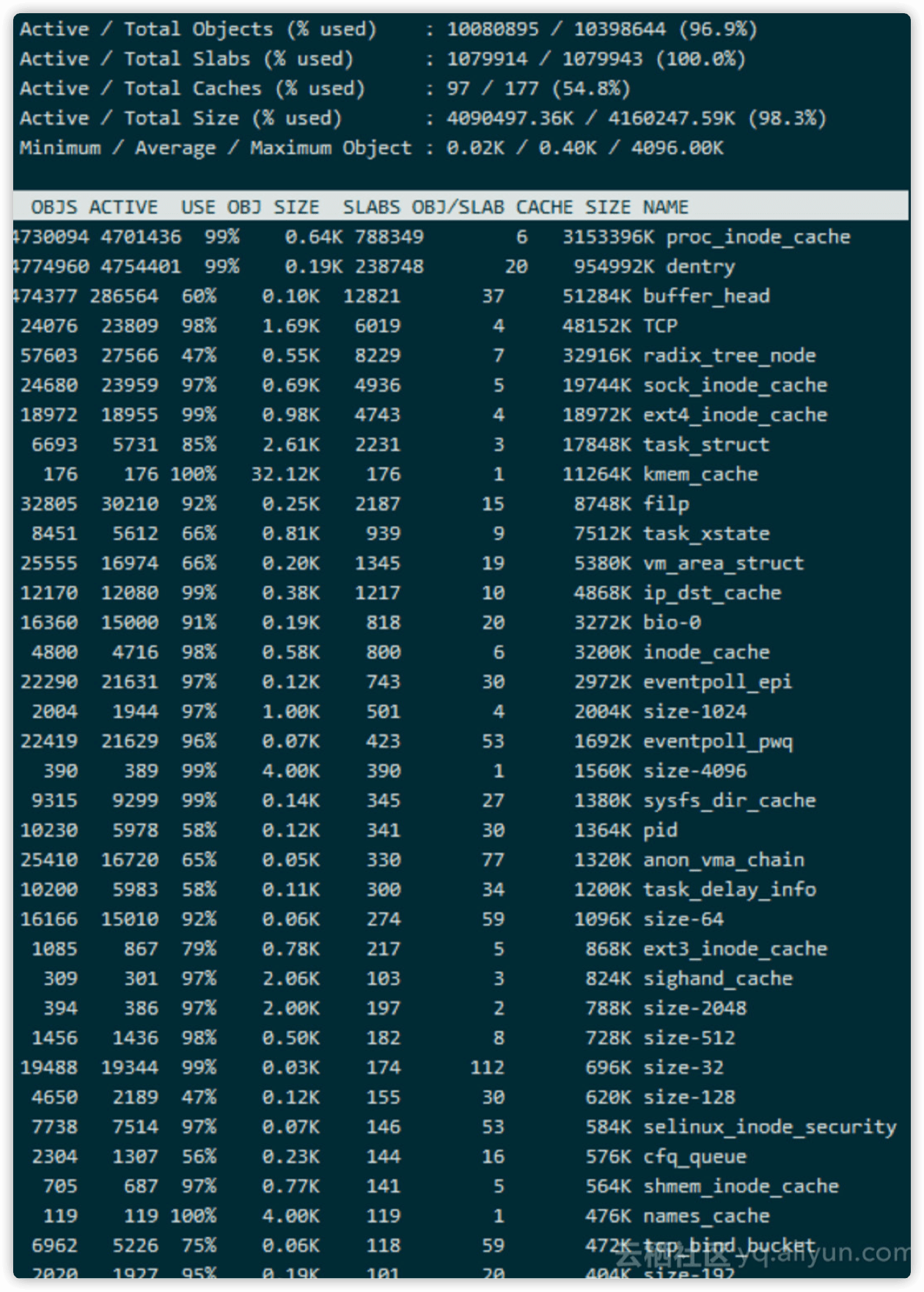
Task: Click the OBJ/SLAB column header
Action: 458,208
